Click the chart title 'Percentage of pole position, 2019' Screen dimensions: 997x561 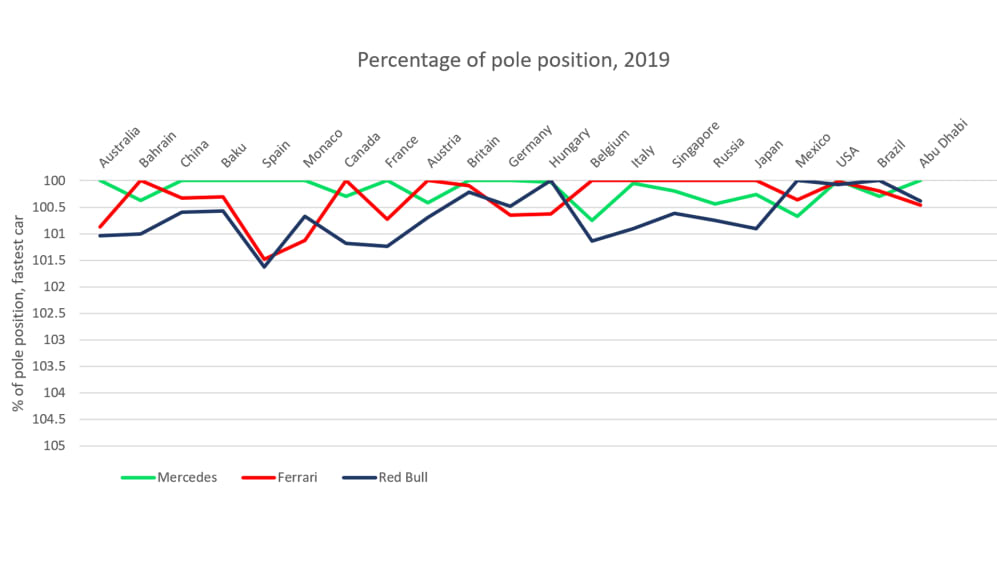[x=513, y=60]
